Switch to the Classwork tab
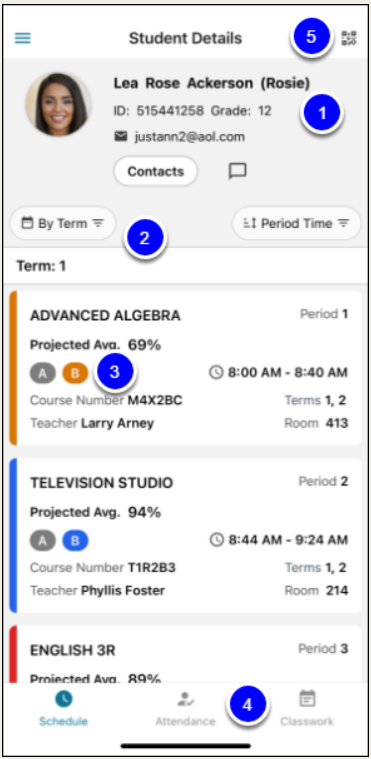The height and width of the screenshot is (759, 371). pos(307,707)
